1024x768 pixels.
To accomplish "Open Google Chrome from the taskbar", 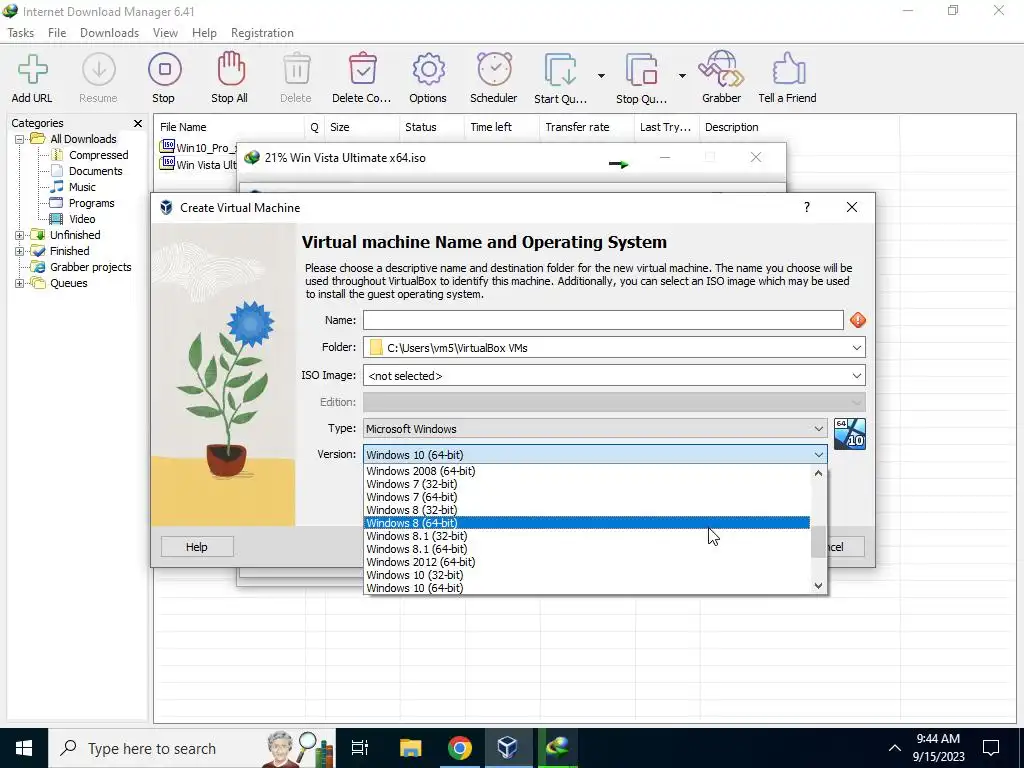I will coord(460,748).
